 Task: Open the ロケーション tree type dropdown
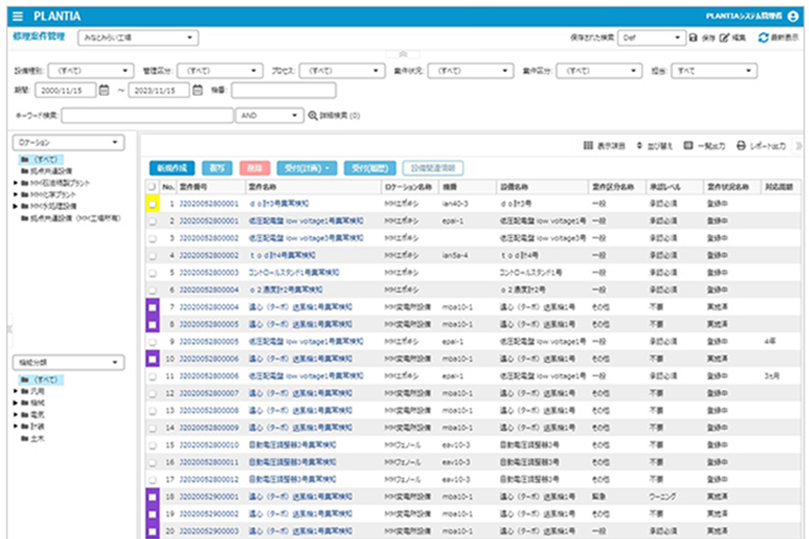point(69,142)
